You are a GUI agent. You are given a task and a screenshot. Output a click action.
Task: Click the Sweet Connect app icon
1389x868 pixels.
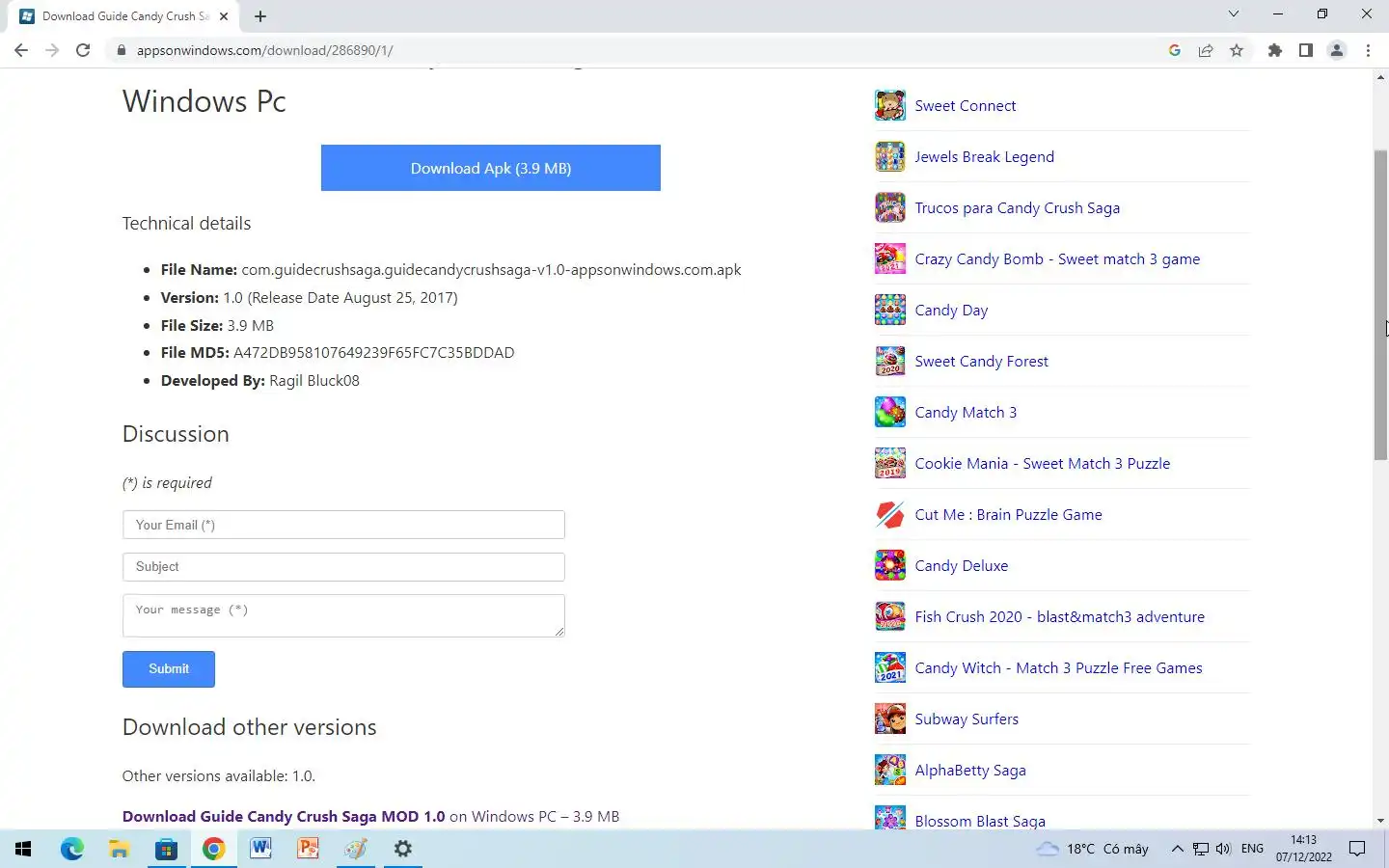click(x=889, y=105)
